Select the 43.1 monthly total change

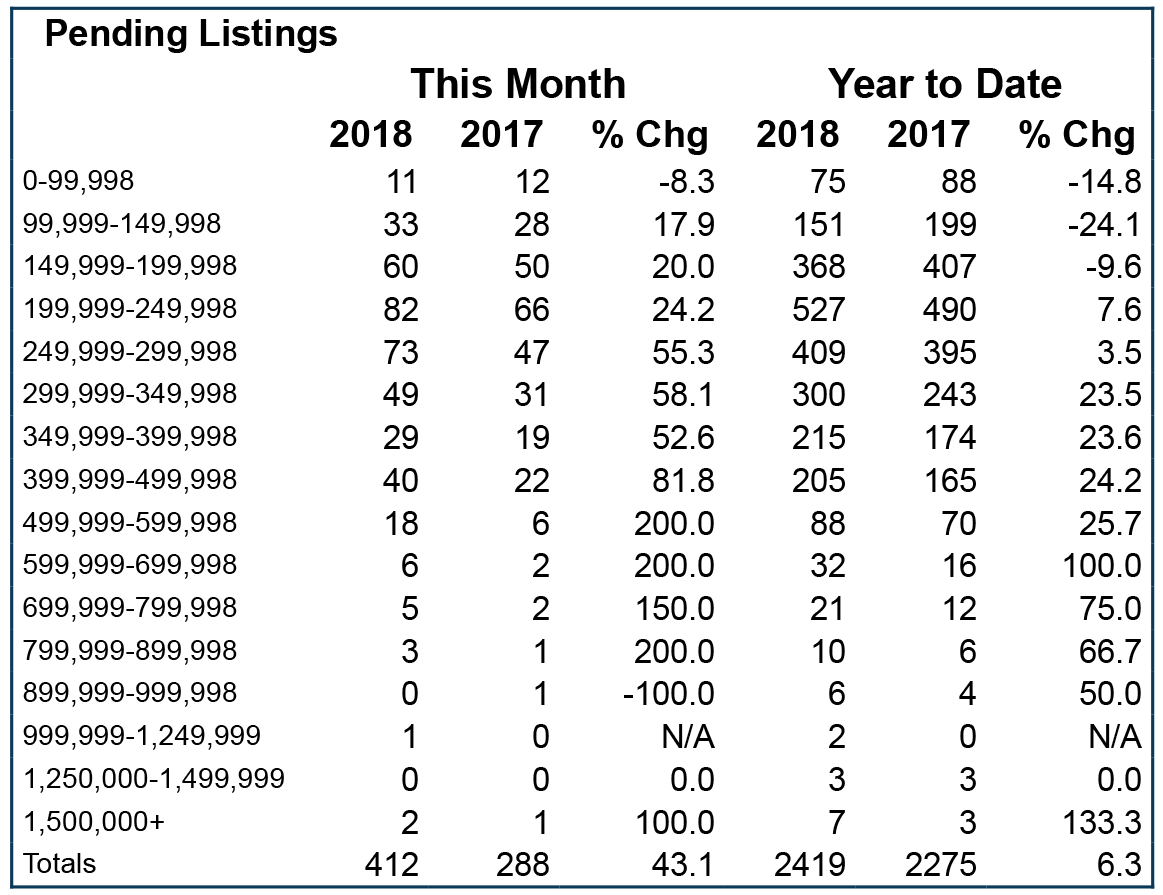tap(683, 865)
